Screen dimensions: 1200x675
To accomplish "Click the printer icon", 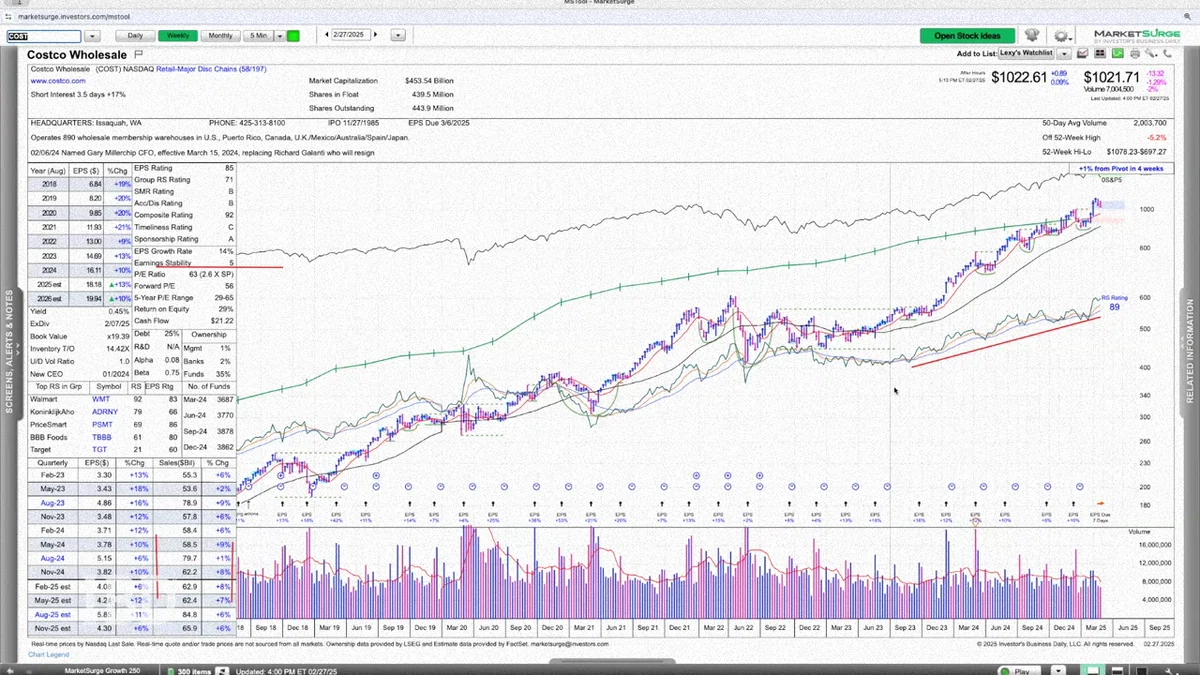I will pos(1135,54).
